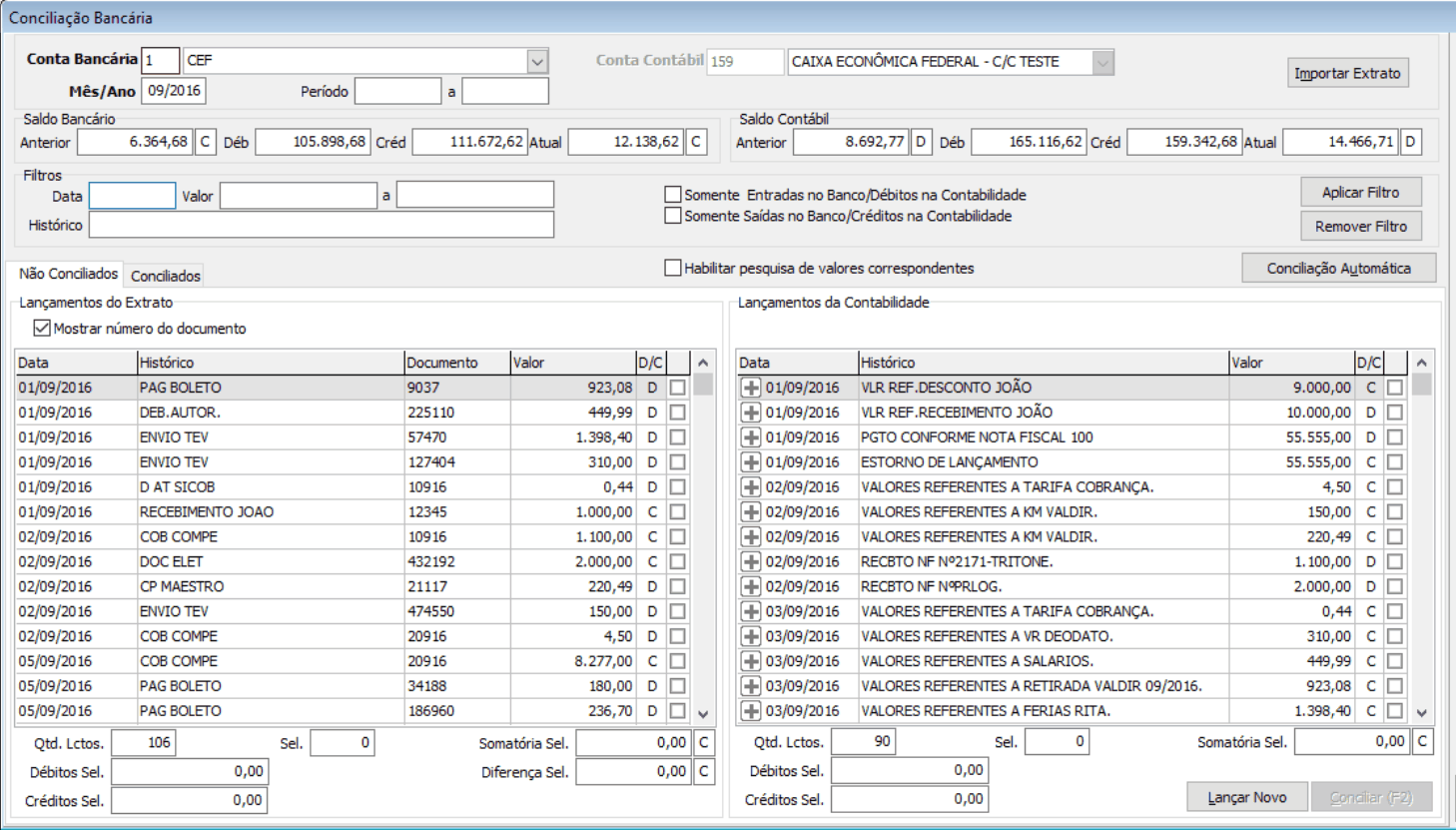Click scroll-up arrow of Contabilidade list
This screenshot has height=830, width=1456.
[x=1421, y=363]
